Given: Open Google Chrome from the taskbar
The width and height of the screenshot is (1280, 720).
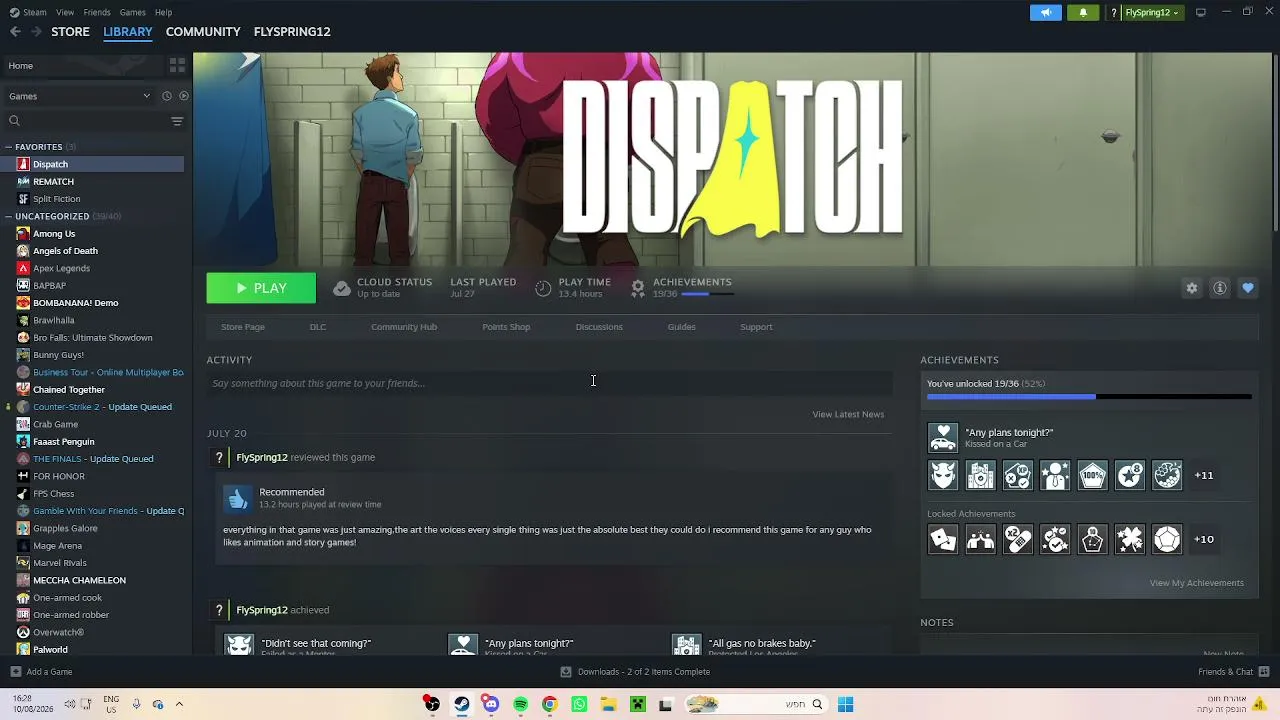Looking at the screenshot, I should click(x=549, y=704).
